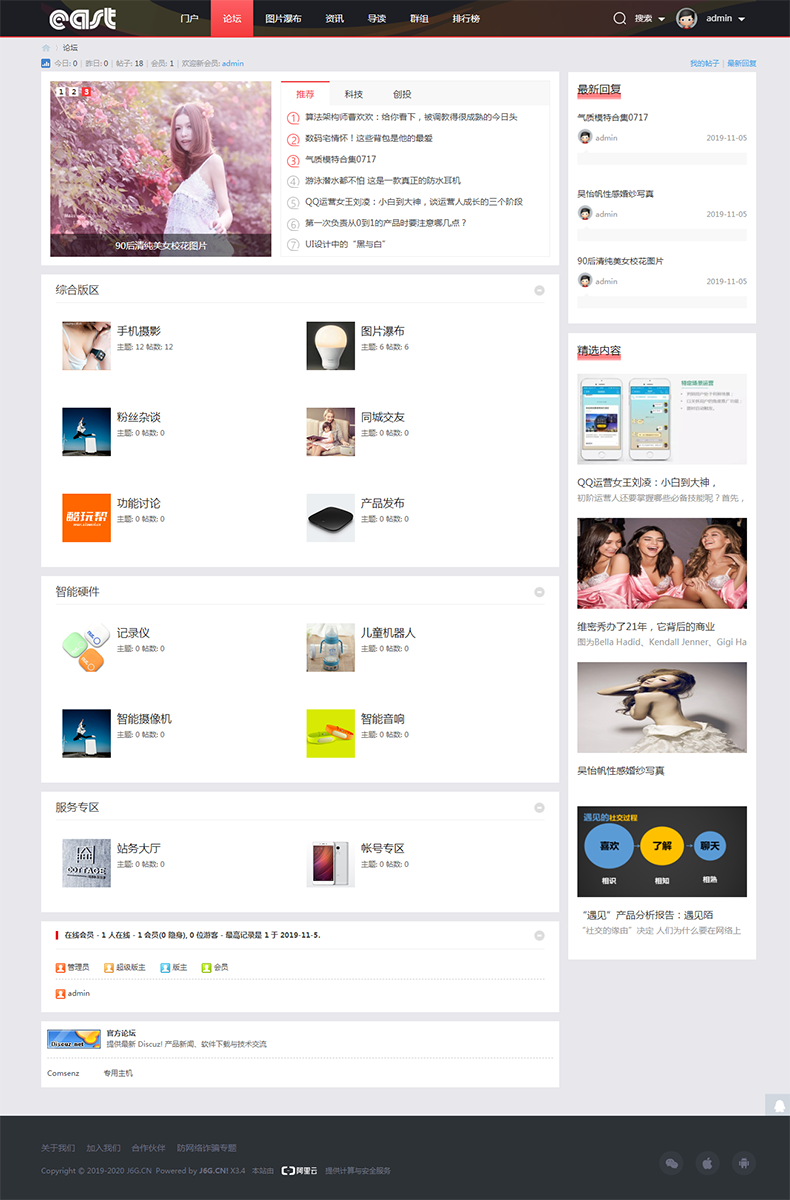Open 我的帖子 link
Viewport: 790px width, 1200px height.
click(x=704, y=63)
